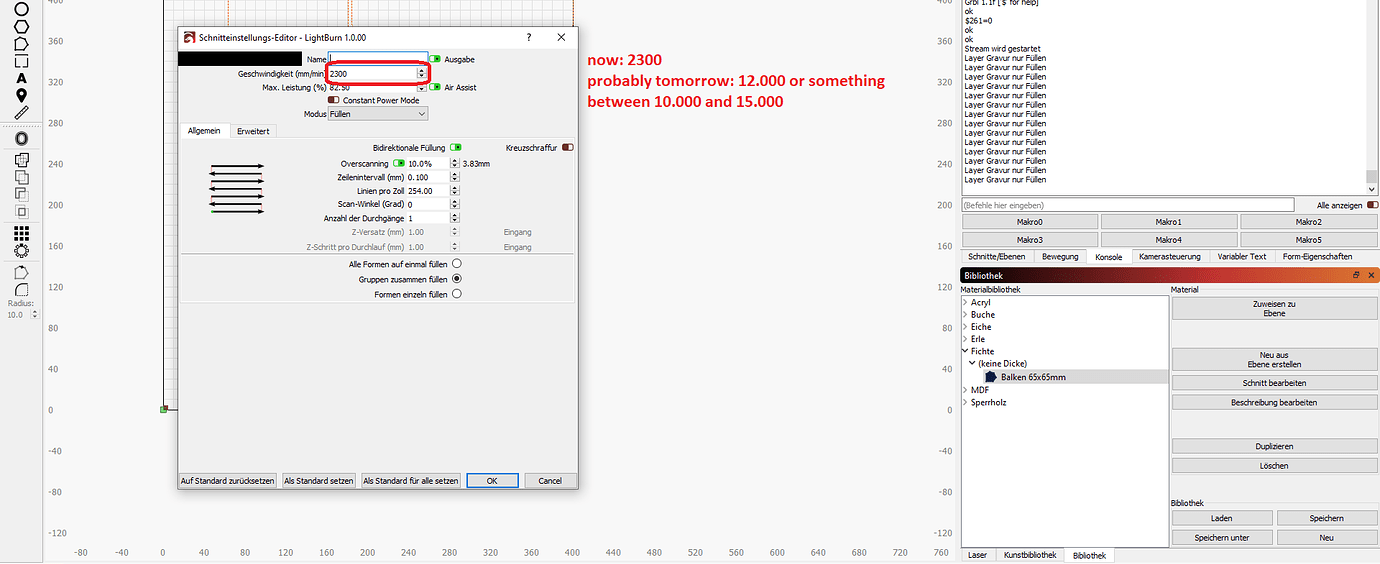Expand the MDF material node

[965, 390]
